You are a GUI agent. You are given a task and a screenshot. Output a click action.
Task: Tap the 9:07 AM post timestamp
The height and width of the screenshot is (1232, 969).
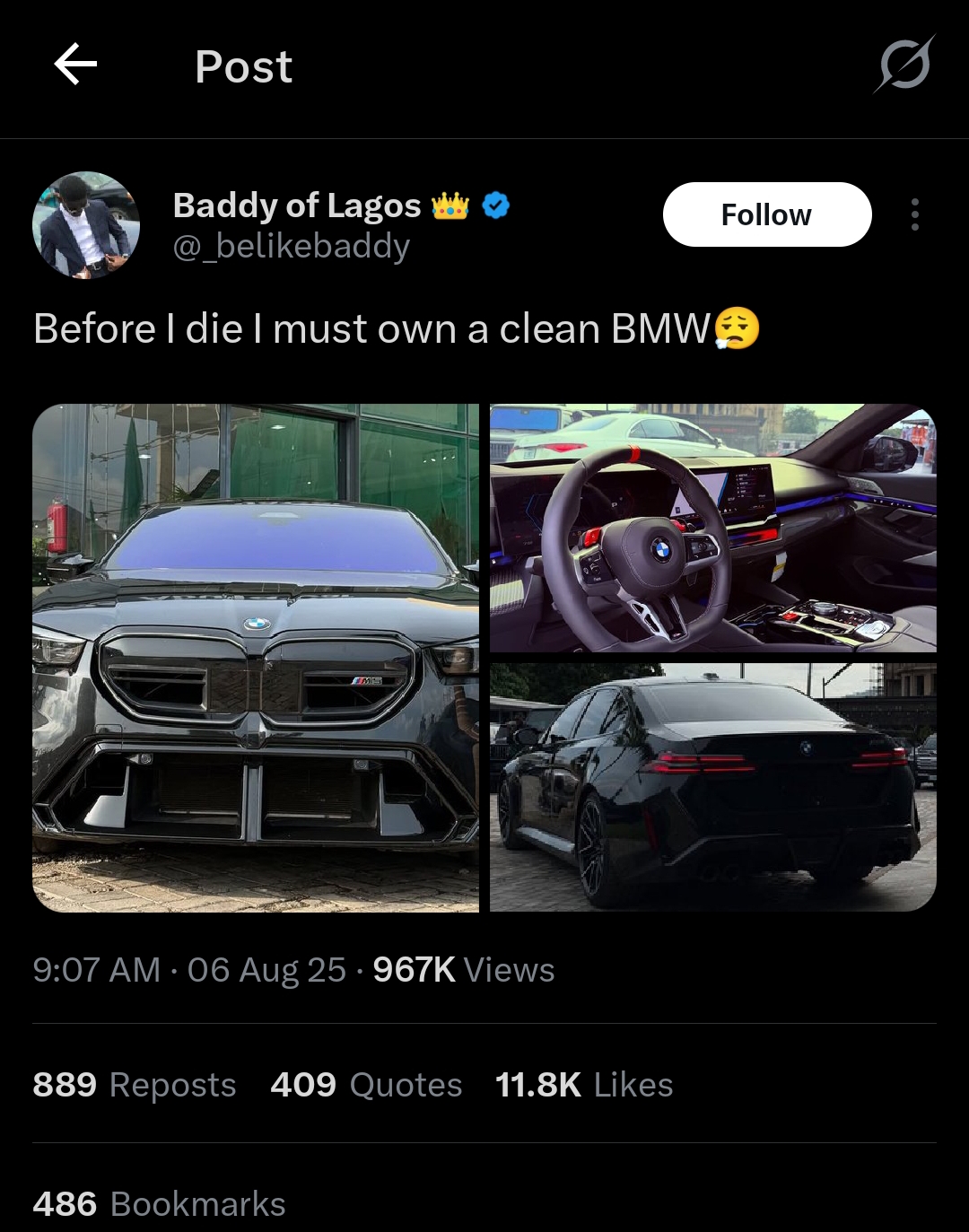pyautogui.click(x=97, y=970)
